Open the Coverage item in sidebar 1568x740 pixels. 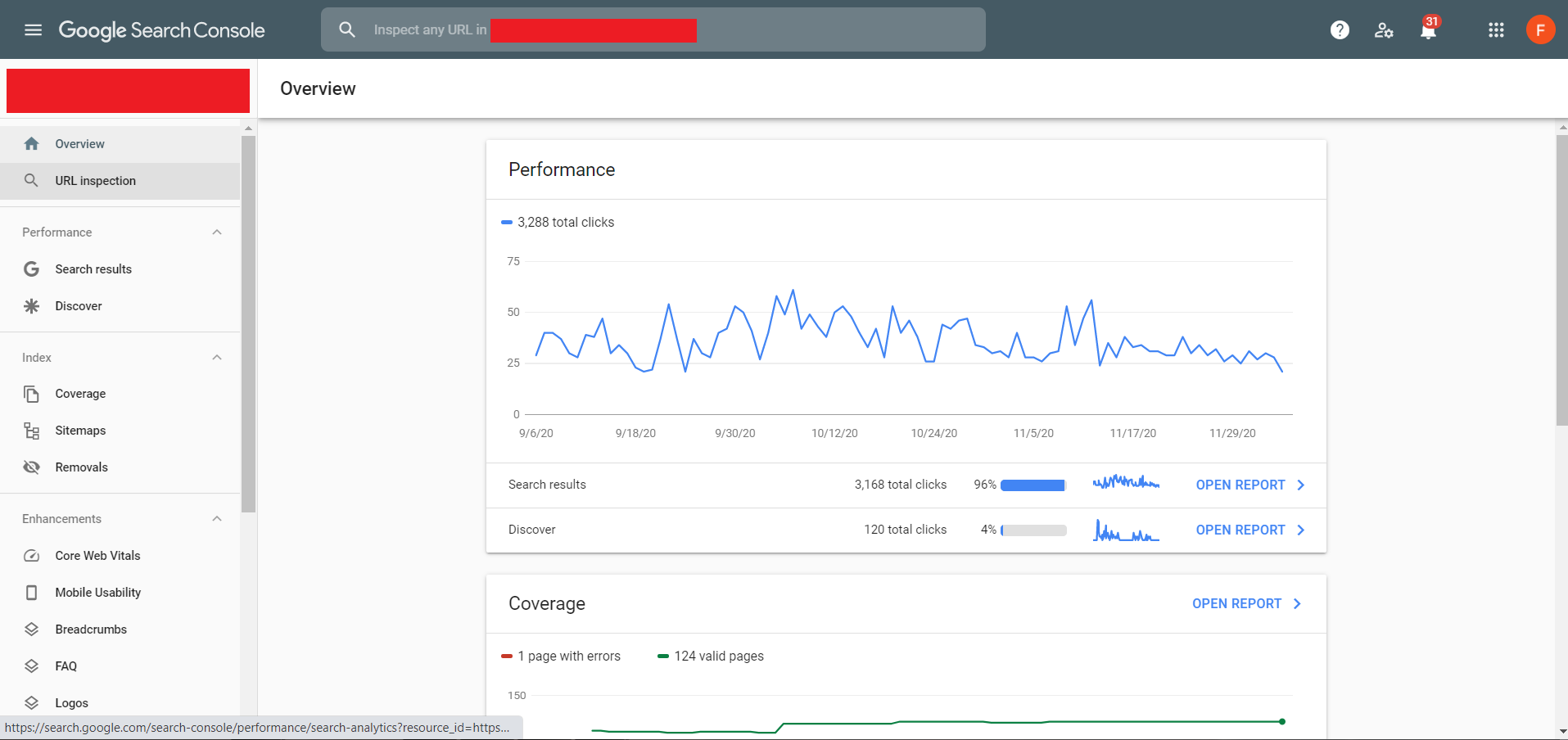point(80,394)
